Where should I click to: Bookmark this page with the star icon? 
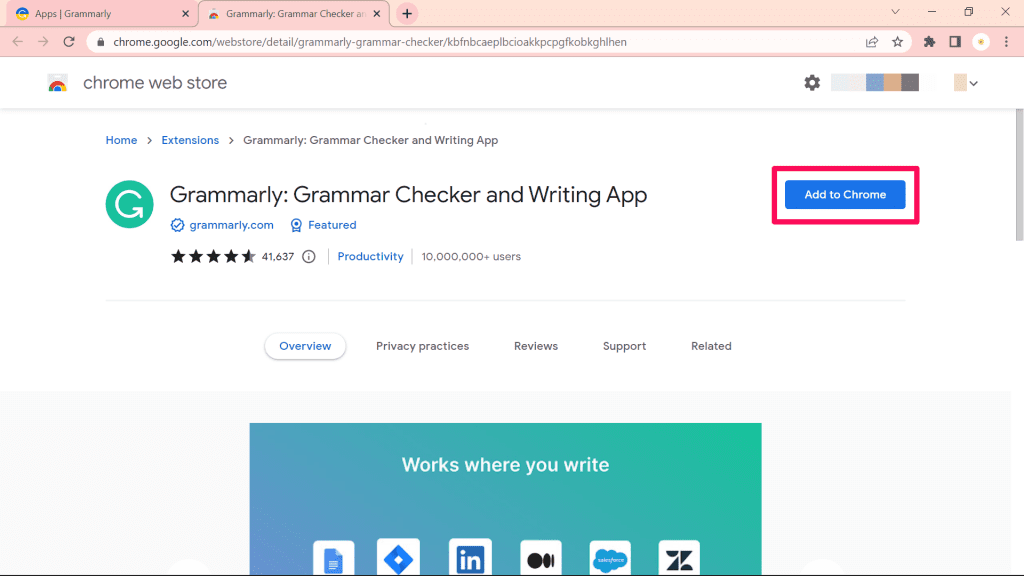point(897,42)
